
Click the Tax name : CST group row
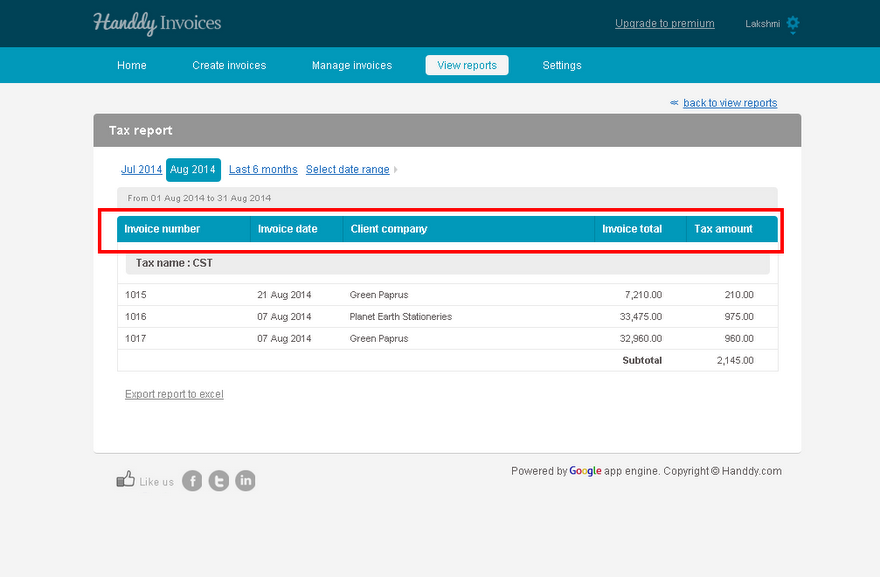pos(447,263)
